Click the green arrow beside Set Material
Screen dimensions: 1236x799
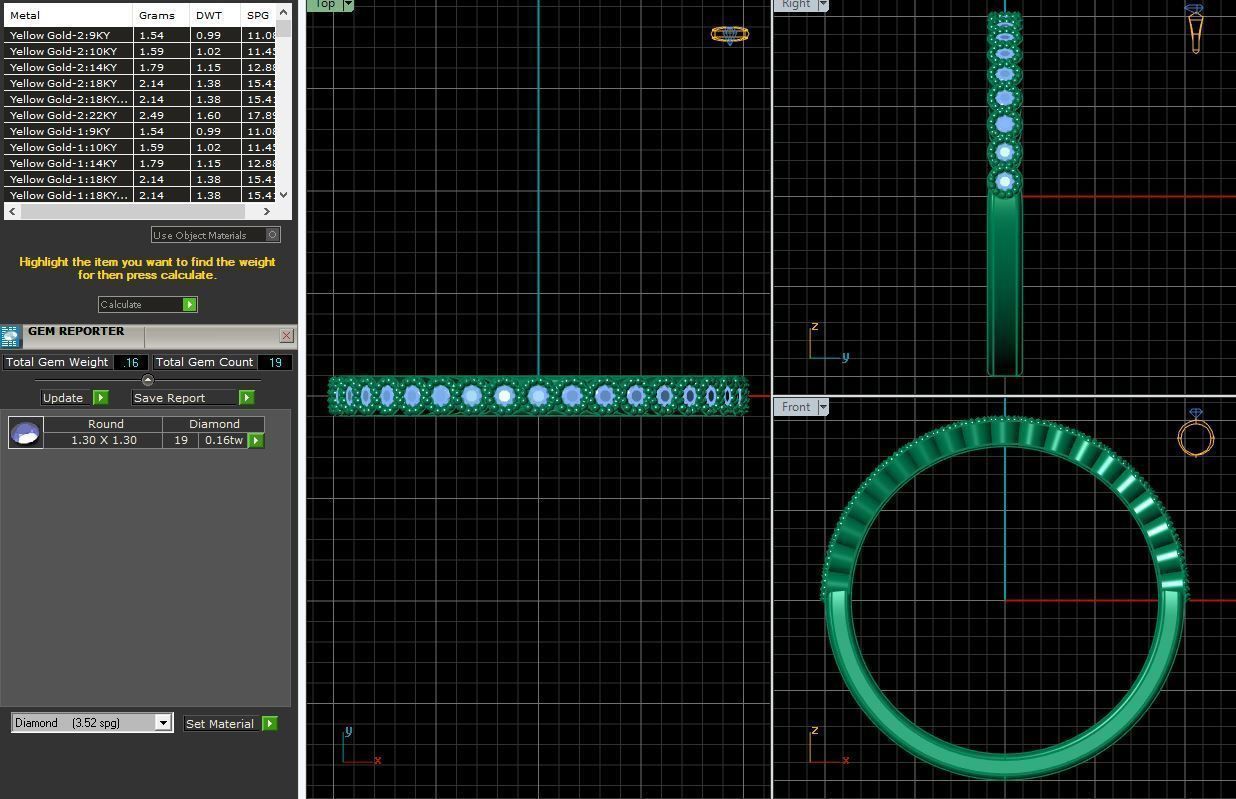click(x=270, y=723)
